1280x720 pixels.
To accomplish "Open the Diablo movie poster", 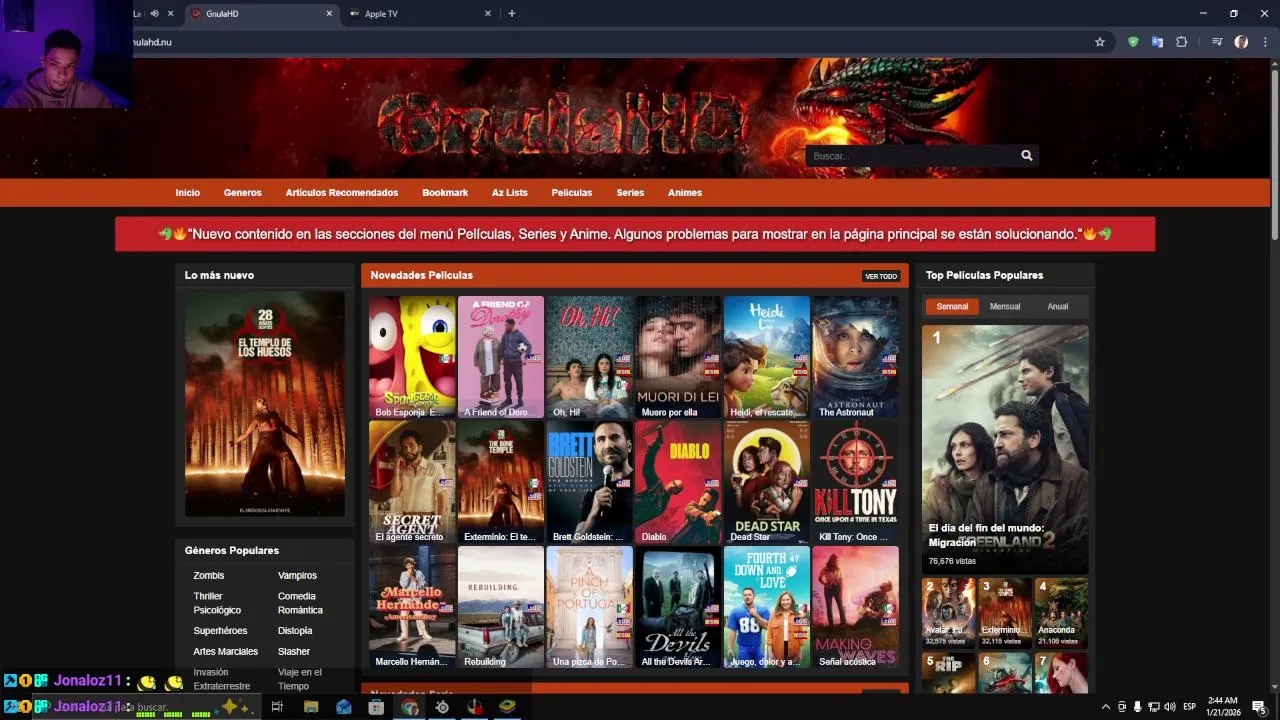I will click(678, 482).
